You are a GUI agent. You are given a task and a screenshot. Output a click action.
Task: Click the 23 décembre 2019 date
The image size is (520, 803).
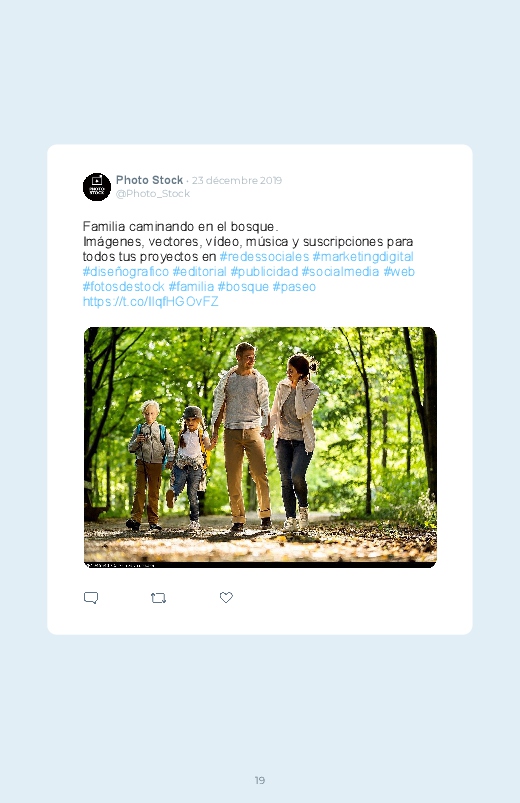237,180
